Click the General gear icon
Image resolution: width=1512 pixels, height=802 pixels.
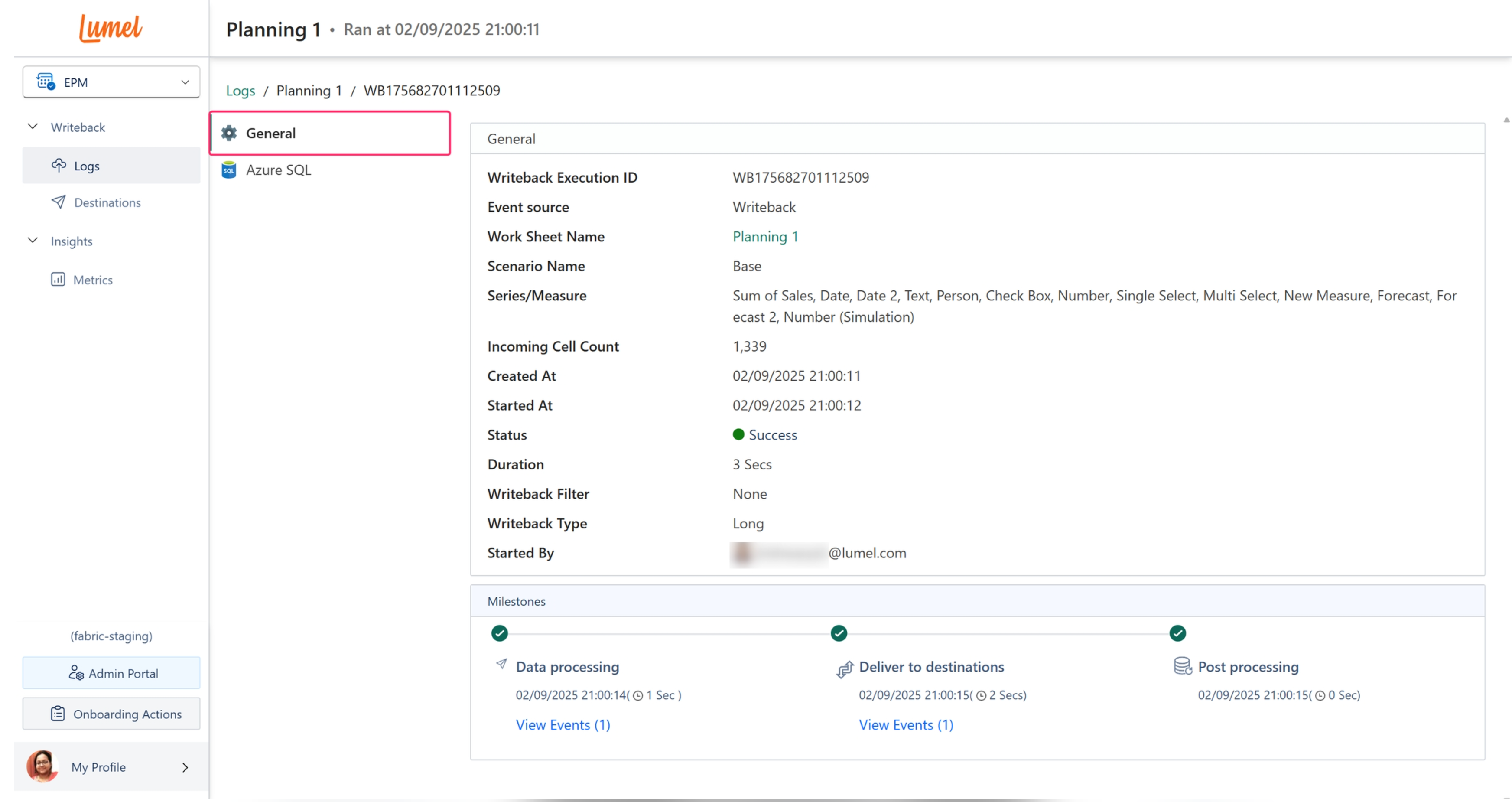[x=229, y=133]
